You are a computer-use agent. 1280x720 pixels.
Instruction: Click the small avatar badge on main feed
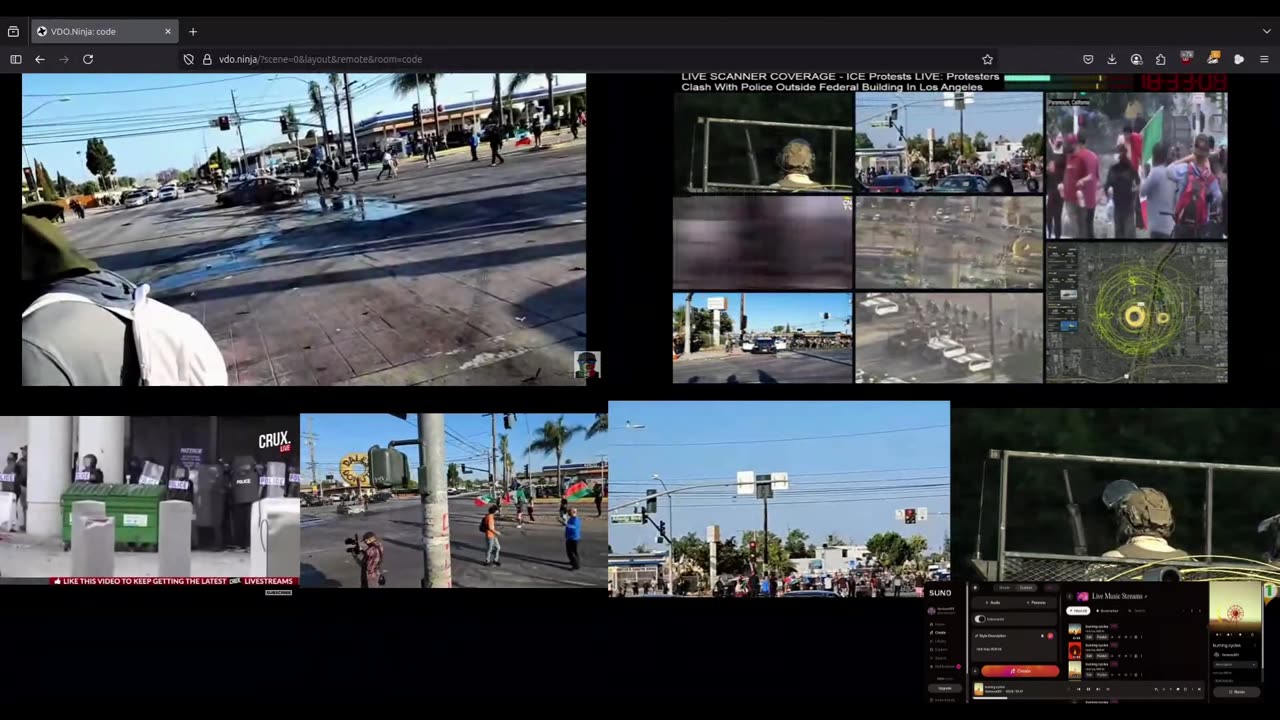point(587,365)
